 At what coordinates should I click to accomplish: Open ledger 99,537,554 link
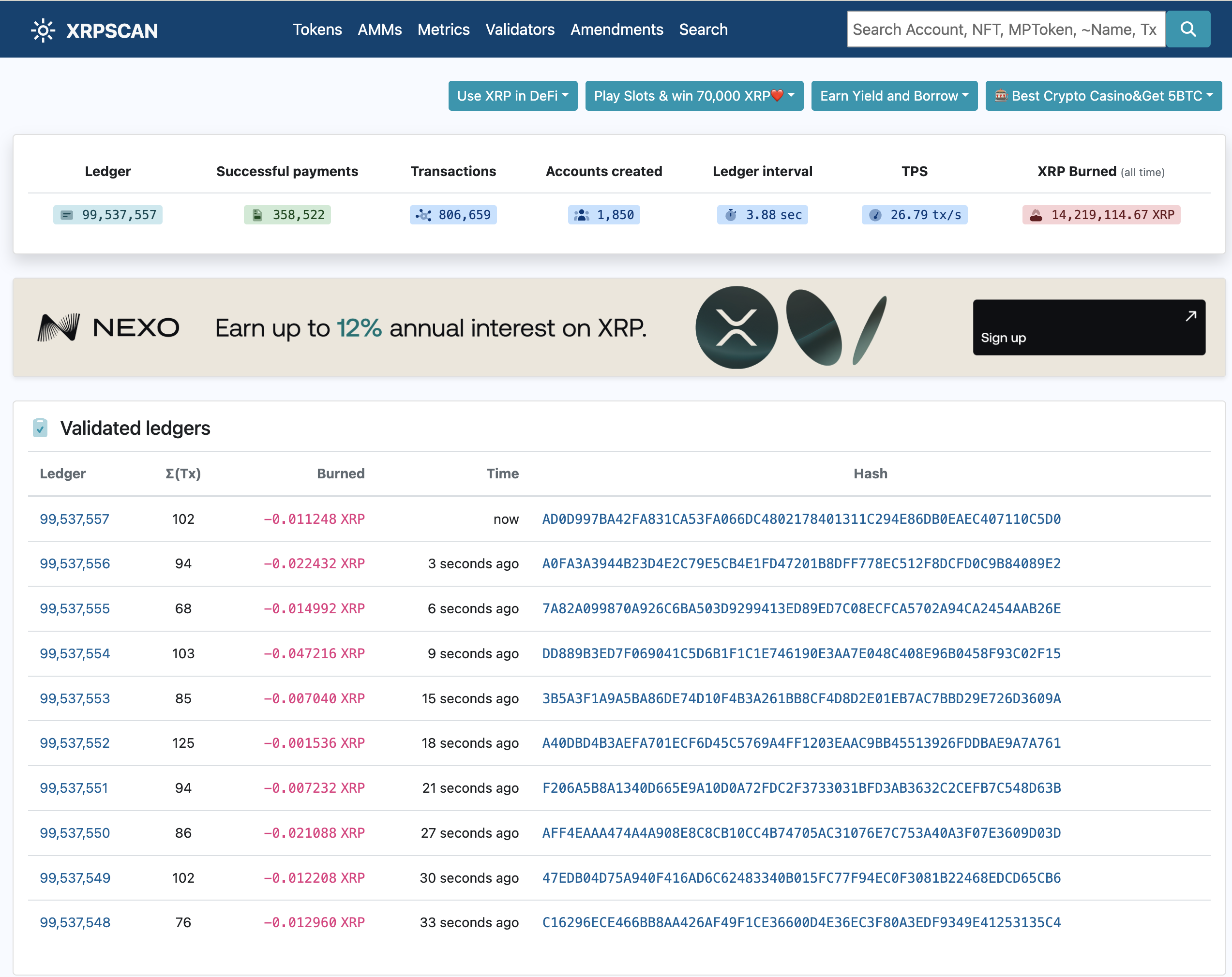pos(75,653)
